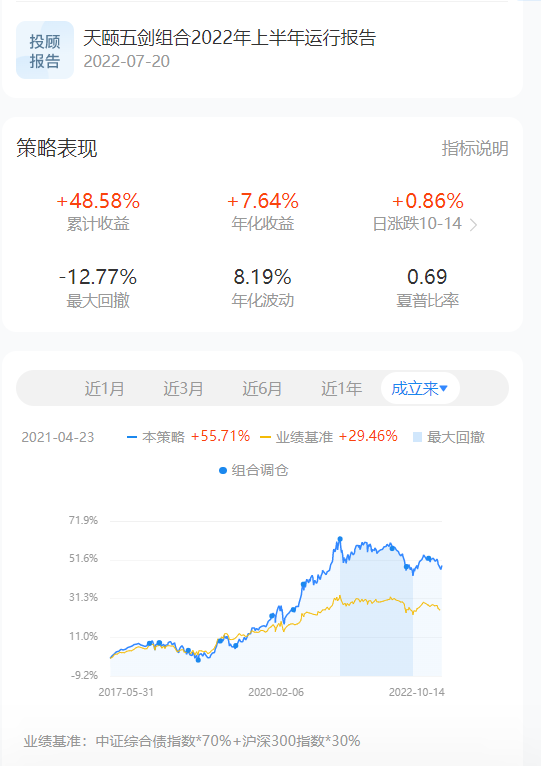
Task: Select the 近1月 period tab
Action: [104, 389]
